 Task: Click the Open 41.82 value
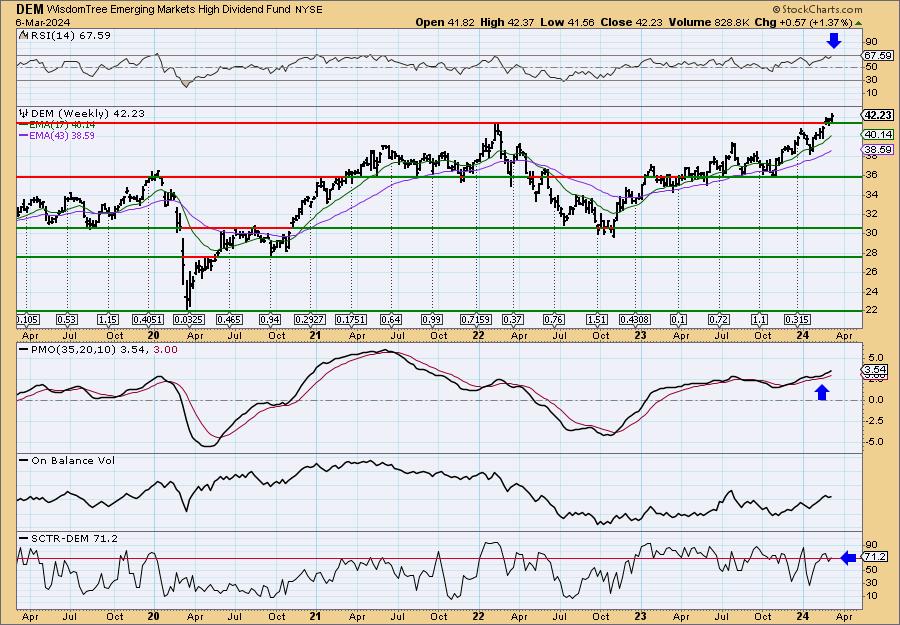pyautogui.click(x=446, y=22)
